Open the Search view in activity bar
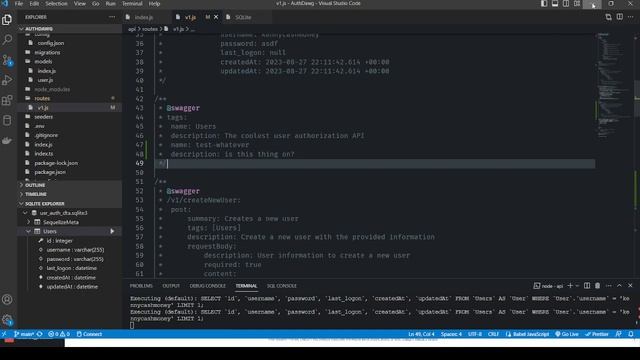This screenshot has width=640, height=360. click(7, 40)
